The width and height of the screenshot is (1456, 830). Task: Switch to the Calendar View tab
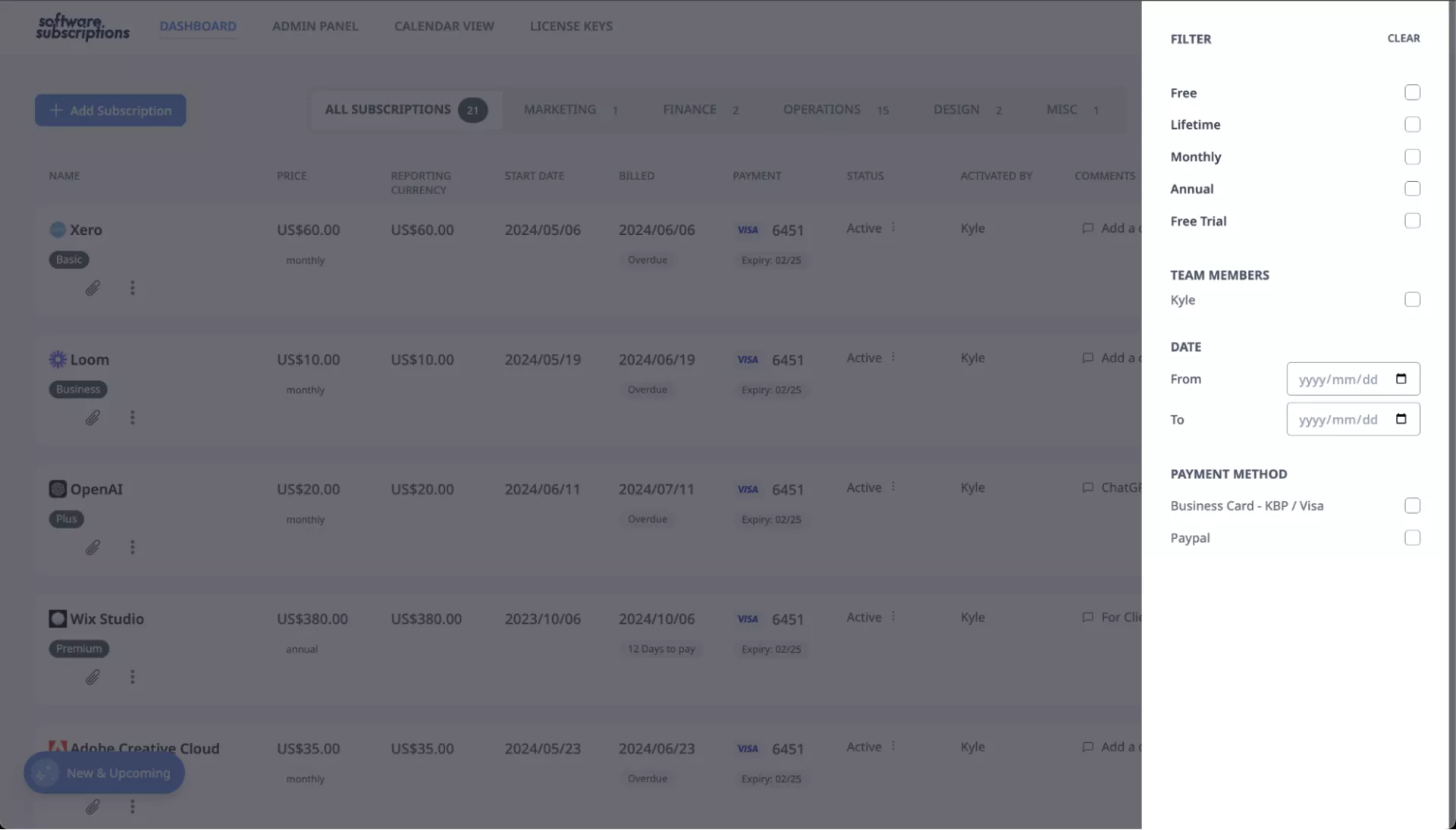444,26
